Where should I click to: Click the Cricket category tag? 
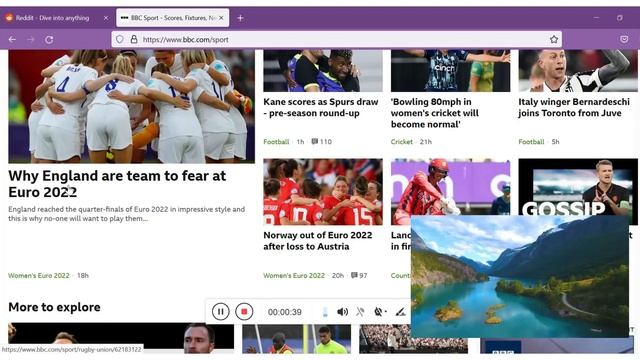click(x=402, y=142)
